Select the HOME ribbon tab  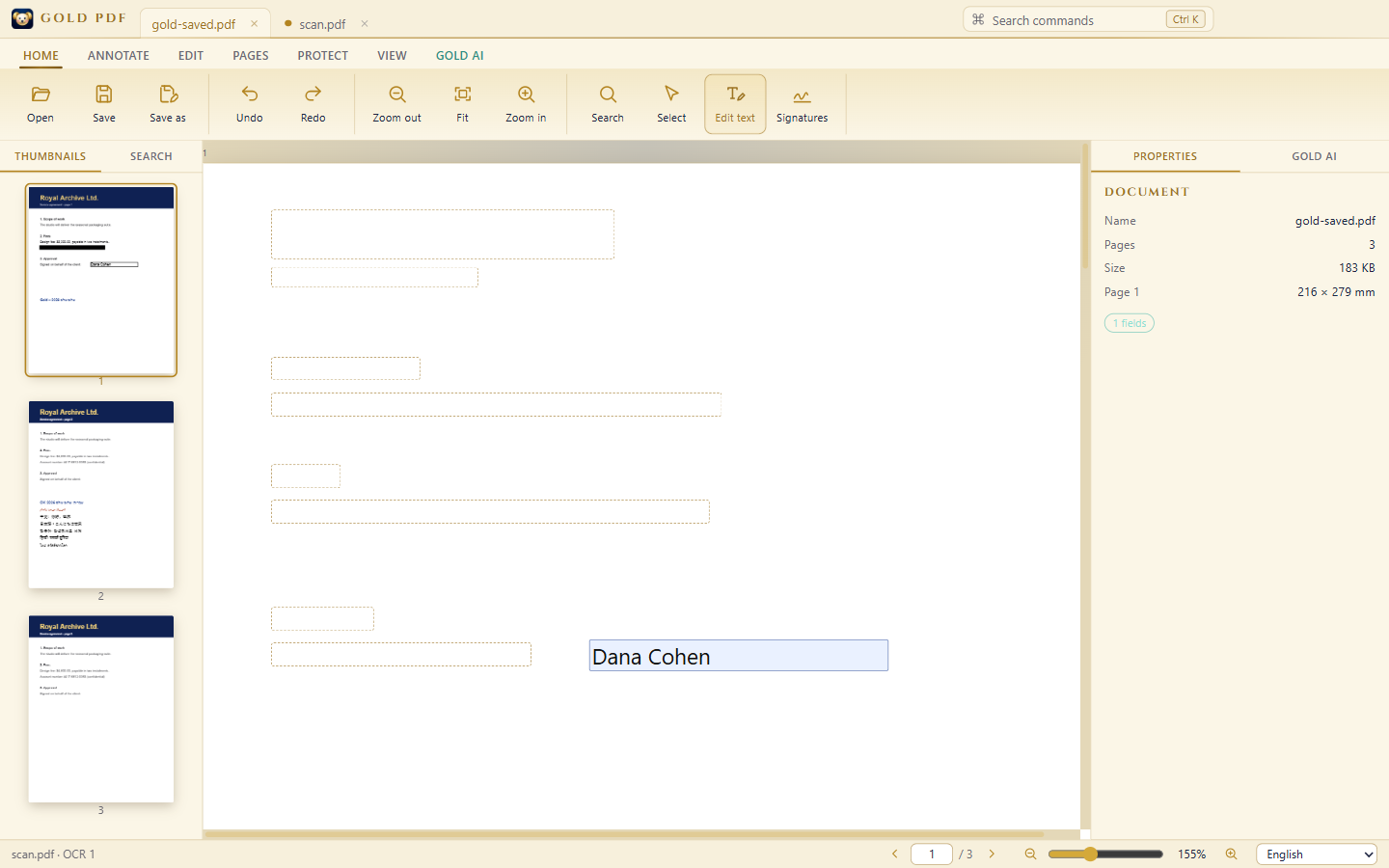(41, 55)
